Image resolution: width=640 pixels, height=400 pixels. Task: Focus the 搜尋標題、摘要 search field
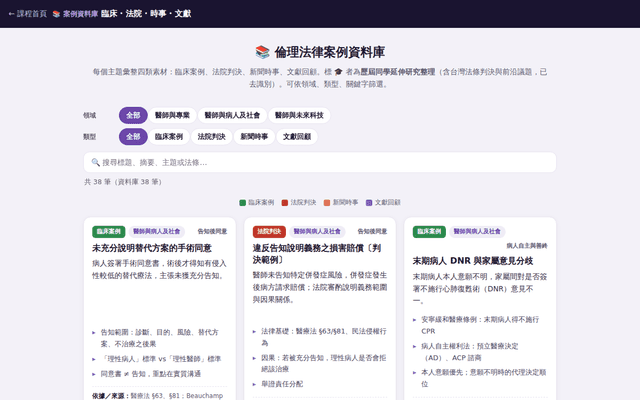pos(320,162)
